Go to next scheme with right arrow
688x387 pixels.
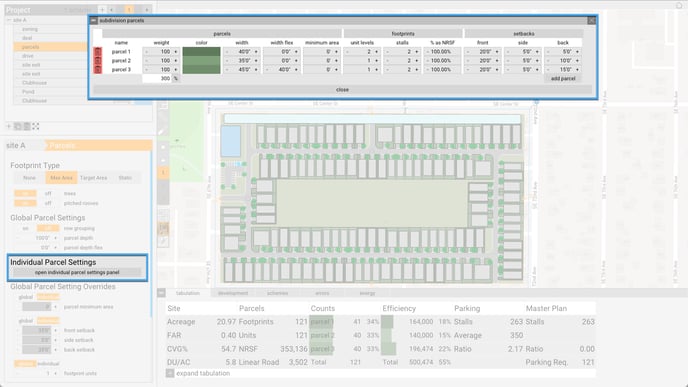(147, 10)
